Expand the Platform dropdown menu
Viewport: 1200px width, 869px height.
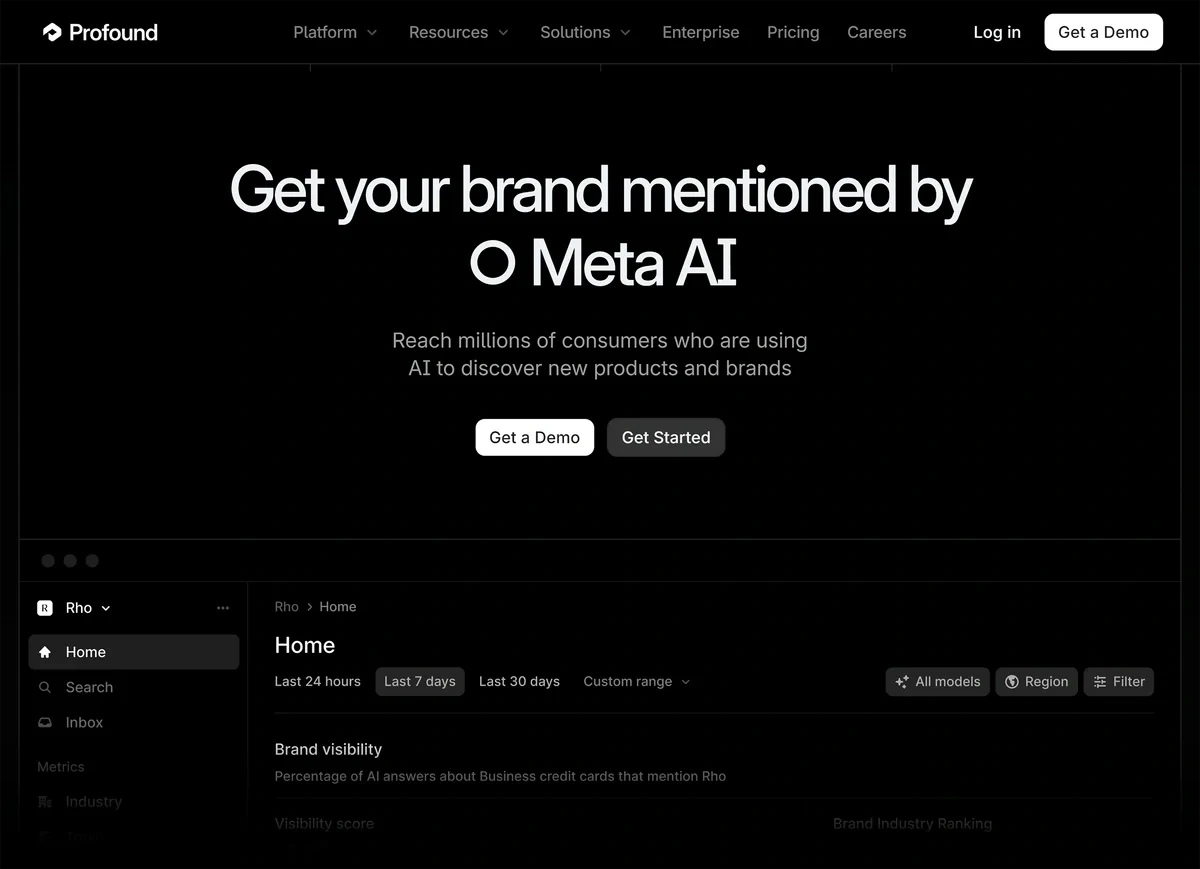335,32
